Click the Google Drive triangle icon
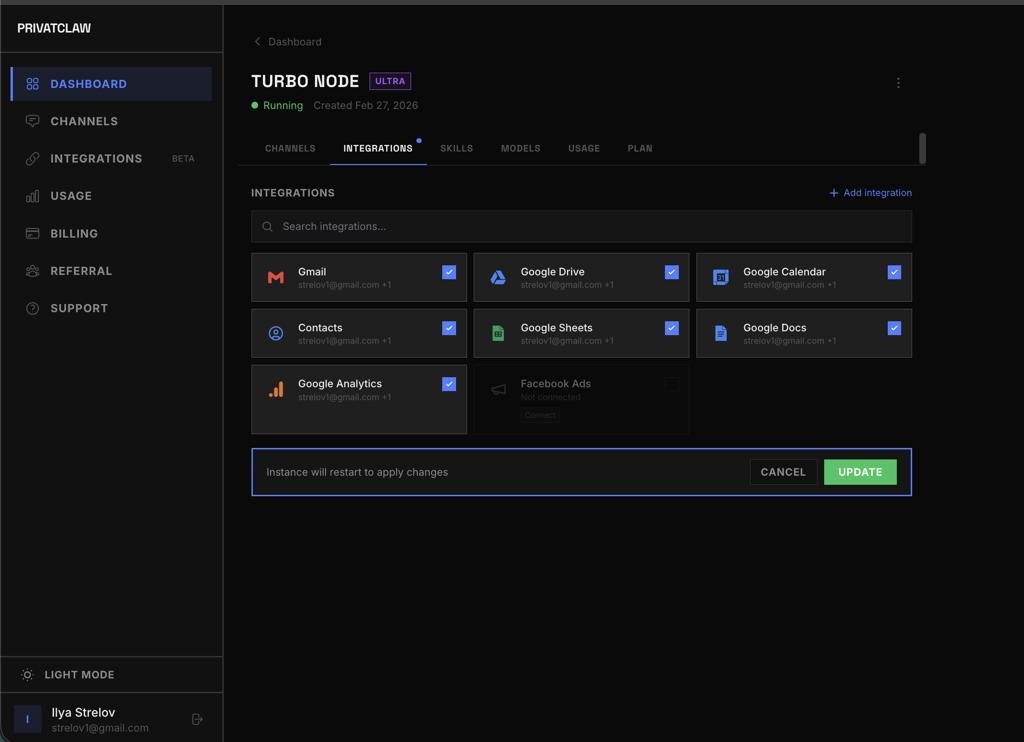The image size is (1024, 742). [498, 277]
